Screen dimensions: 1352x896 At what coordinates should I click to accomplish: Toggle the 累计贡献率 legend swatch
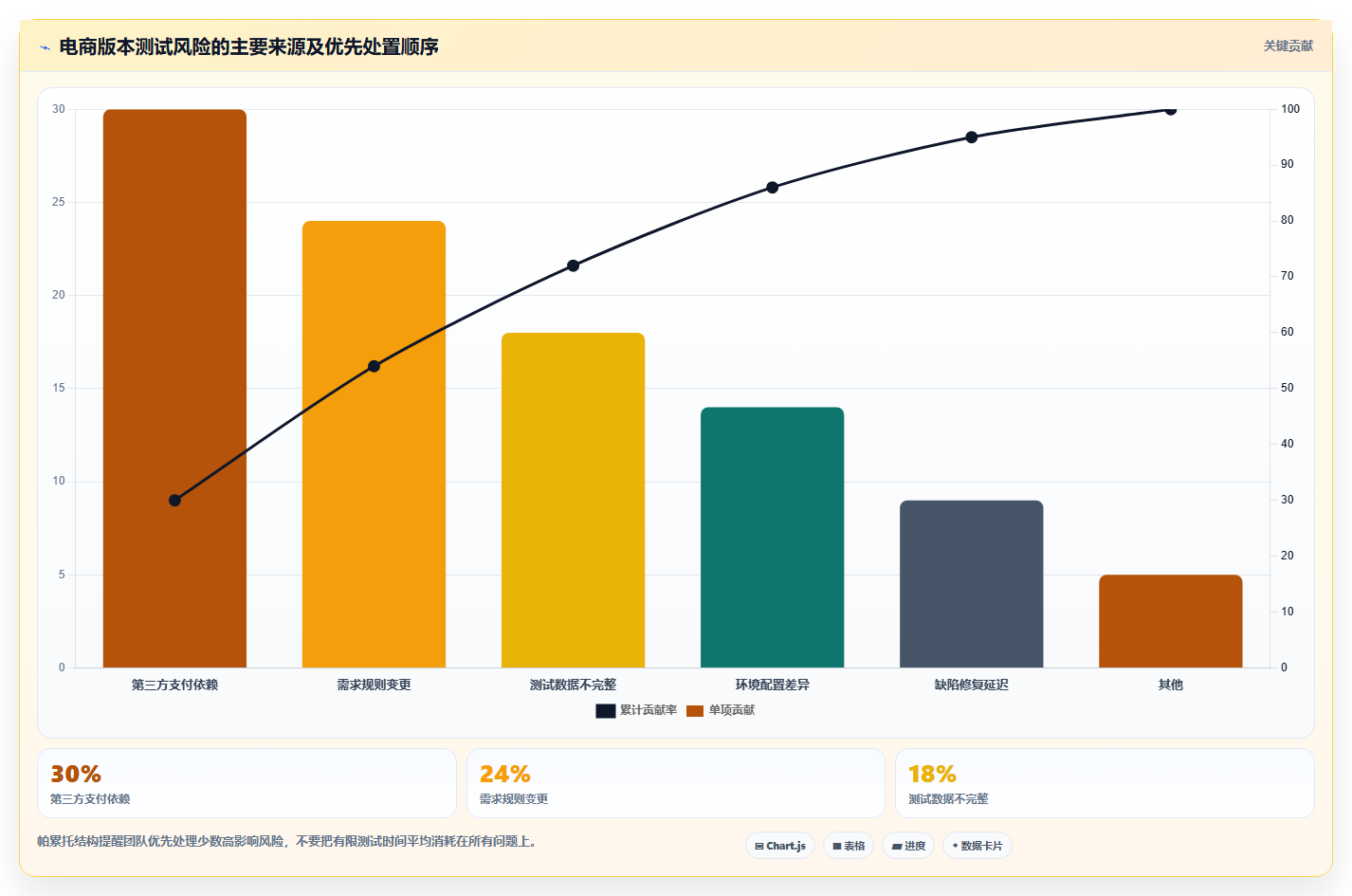[606, 711]
